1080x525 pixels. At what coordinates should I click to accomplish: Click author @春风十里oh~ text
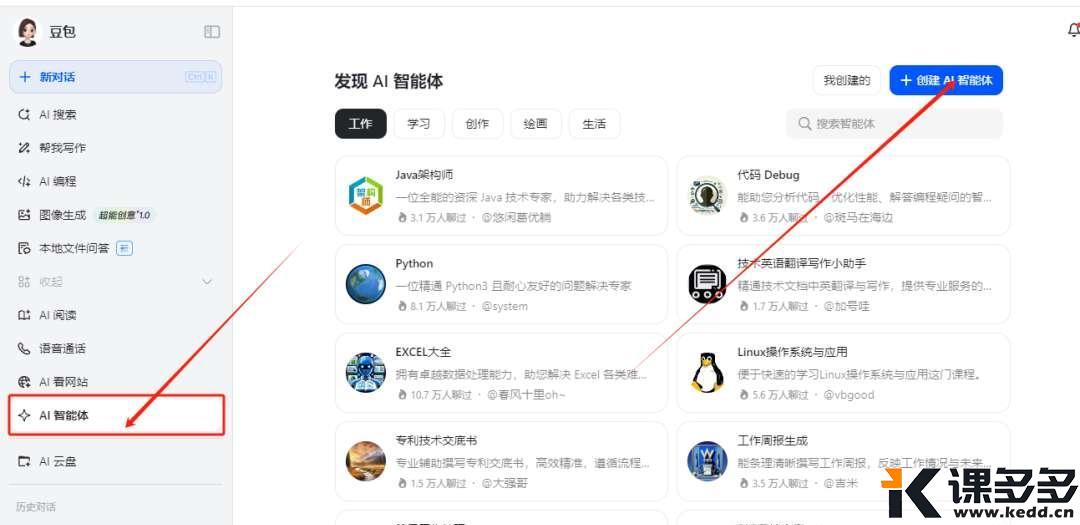tap(526, 395)
